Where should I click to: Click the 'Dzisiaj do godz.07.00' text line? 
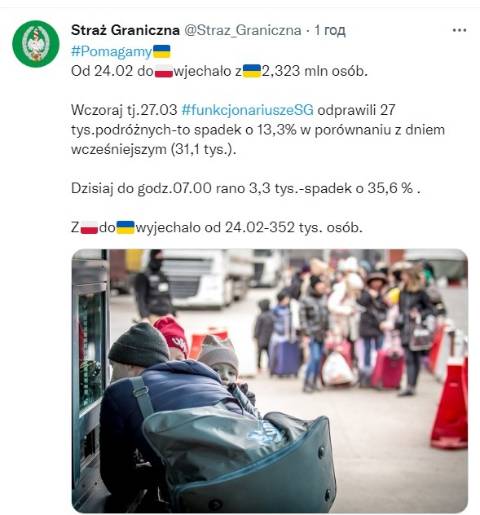pyautogui.click(x=246, y=188)
